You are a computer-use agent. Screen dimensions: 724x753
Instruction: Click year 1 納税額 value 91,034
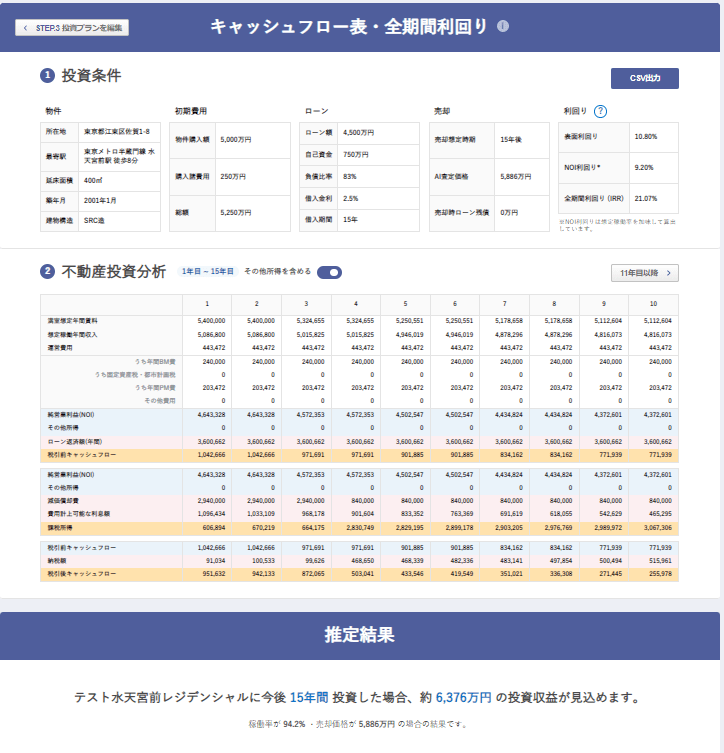pos(216,561)
